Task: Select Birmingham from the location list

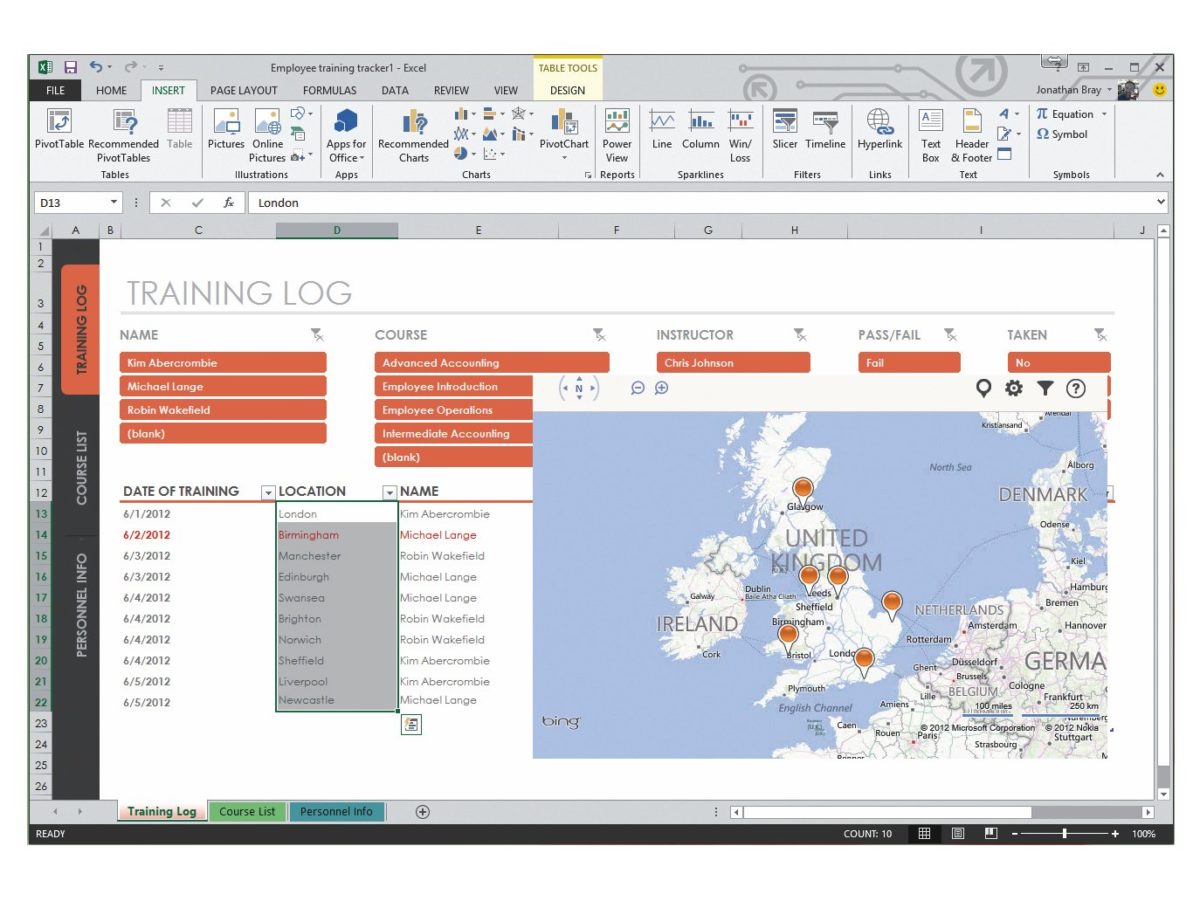Action: (x=311, y=534)
